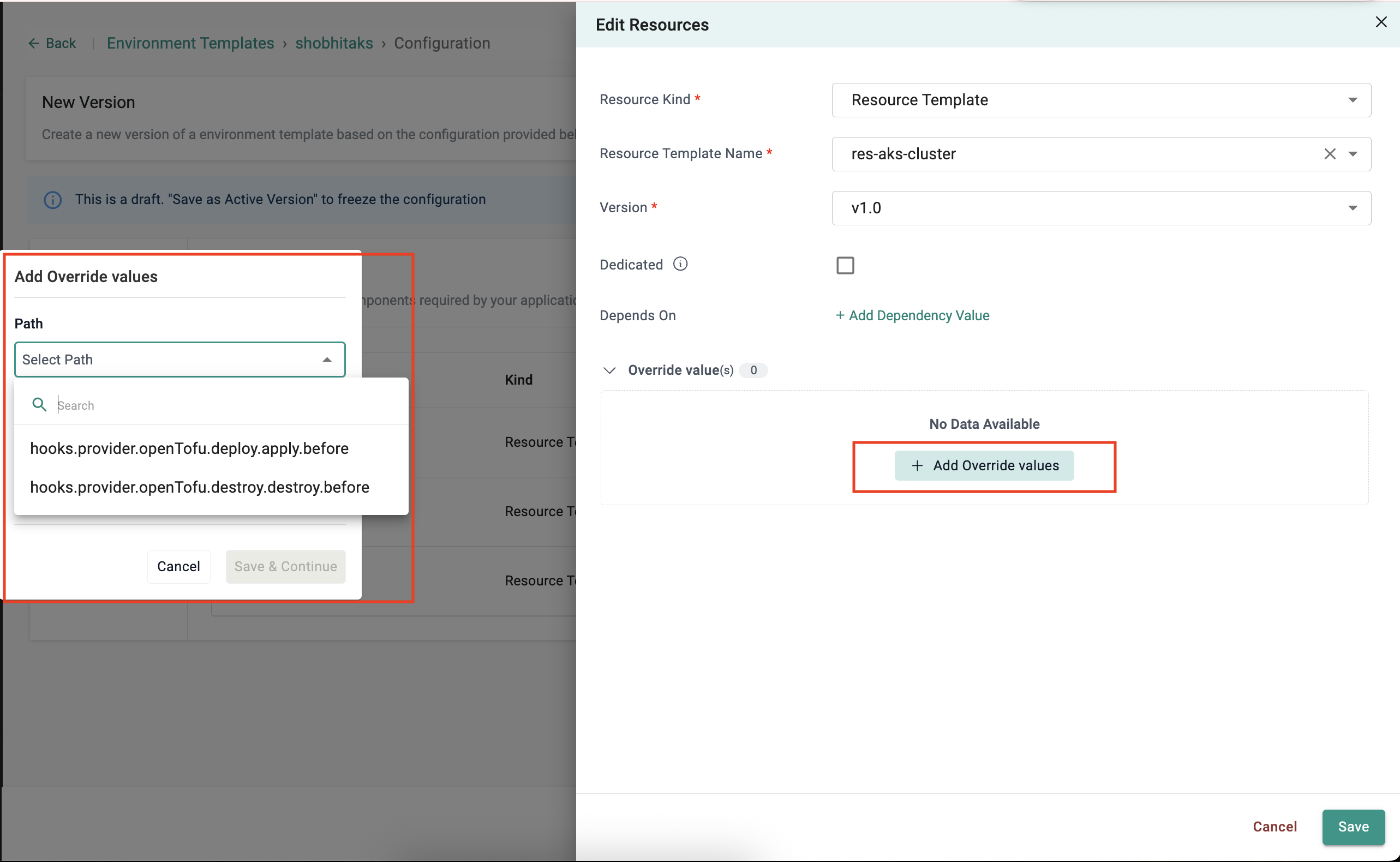1400x862 pixels.
Task: Cancel the Add Override values dialog
Action: pyautogui.click(x=178, y=566)
